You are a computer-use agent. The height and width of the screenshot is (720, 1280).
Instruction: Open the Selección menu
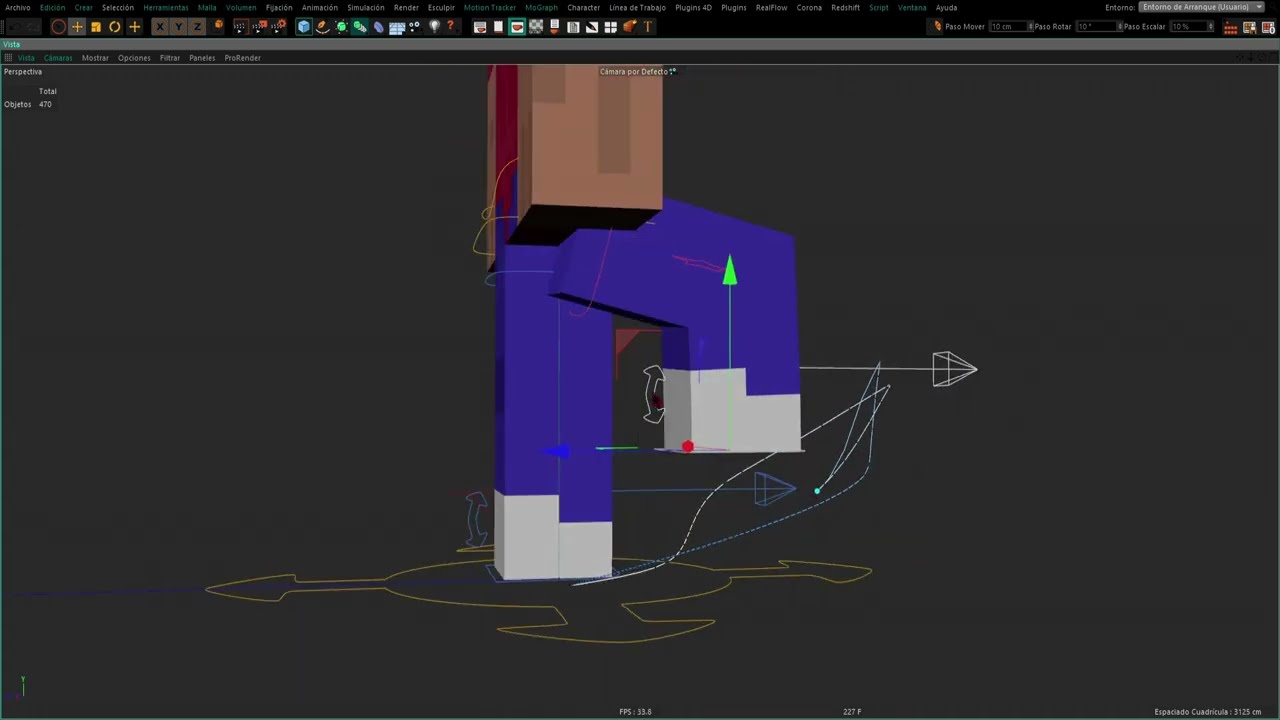point(118,7)
